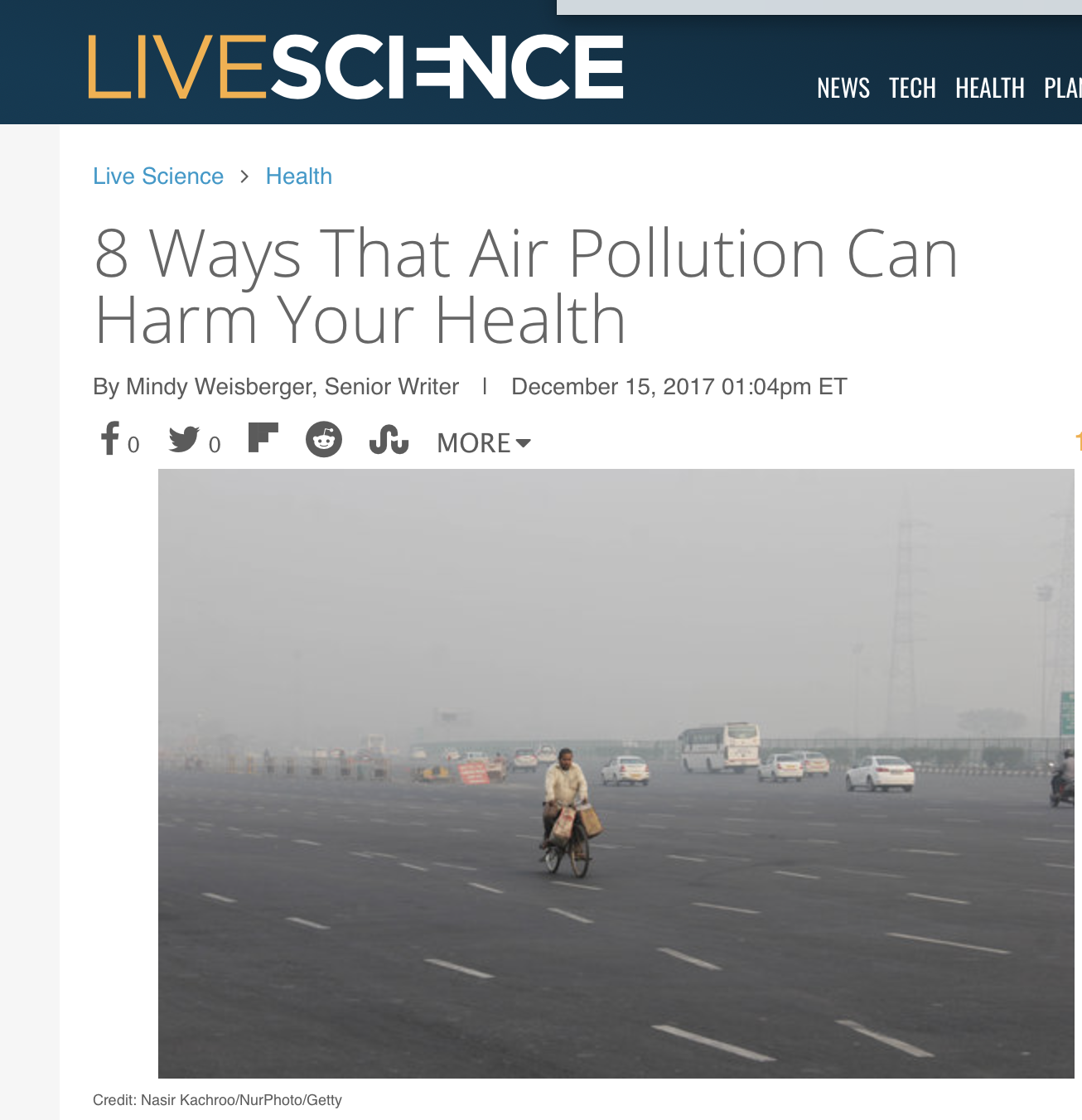Click the Health breadcrumb link
Viewport: 1082px width, 1120px height.
pos(299,176)
